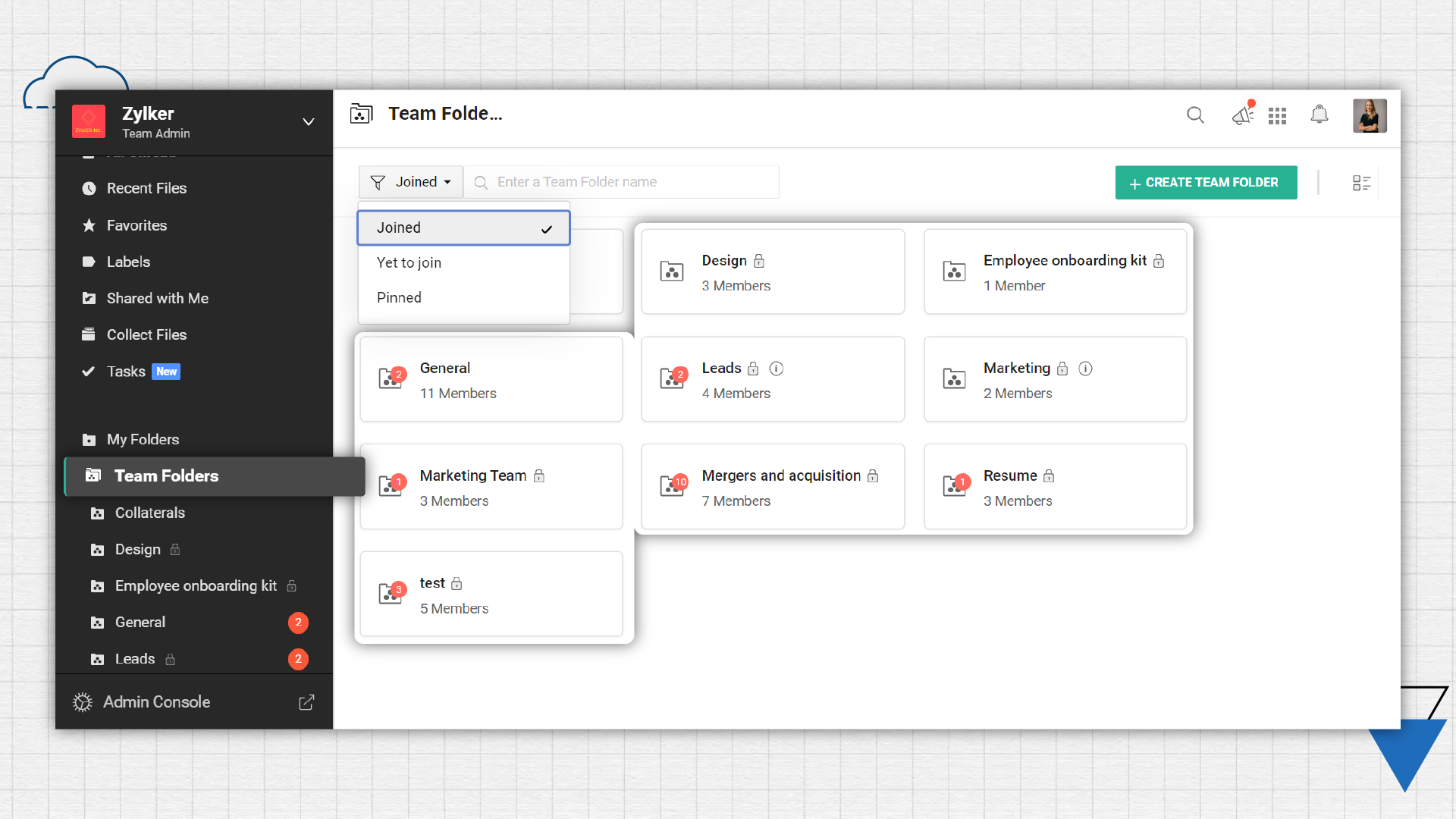The image size is (1456, 819).
Task: Open the apps grid launcher icon
Action: (1277, 116)
